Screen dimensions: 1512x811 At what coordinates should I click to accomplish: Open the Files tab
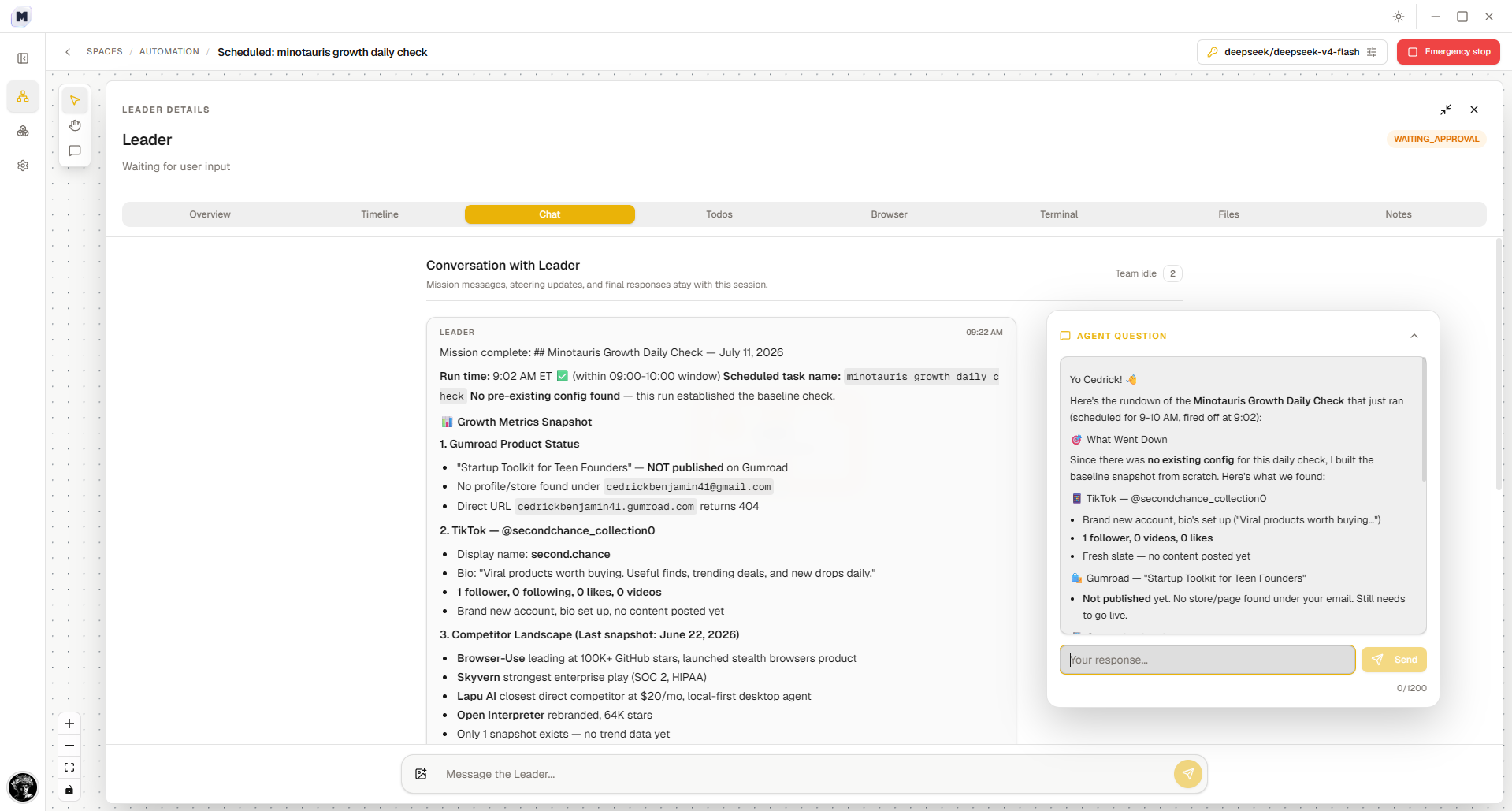click(x=1228, y=214)
